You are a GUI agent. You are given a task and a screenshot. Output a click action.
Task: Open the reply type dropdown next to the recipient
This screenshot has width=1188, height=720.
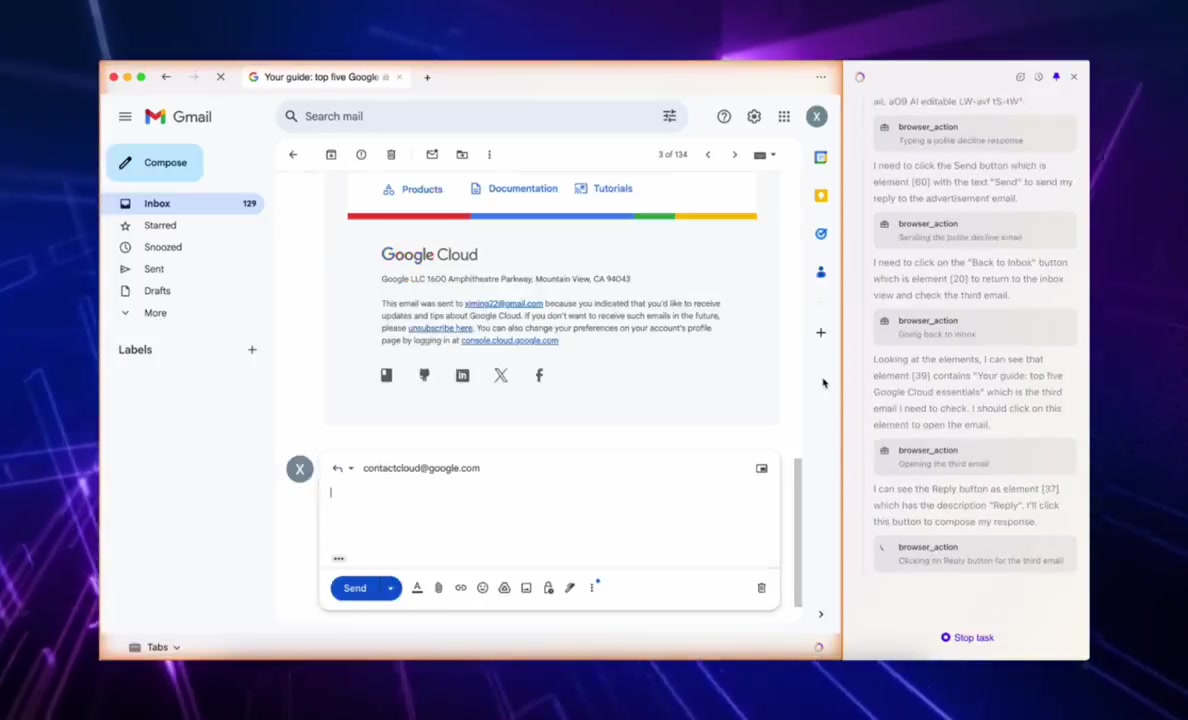[x=351, y=468]
